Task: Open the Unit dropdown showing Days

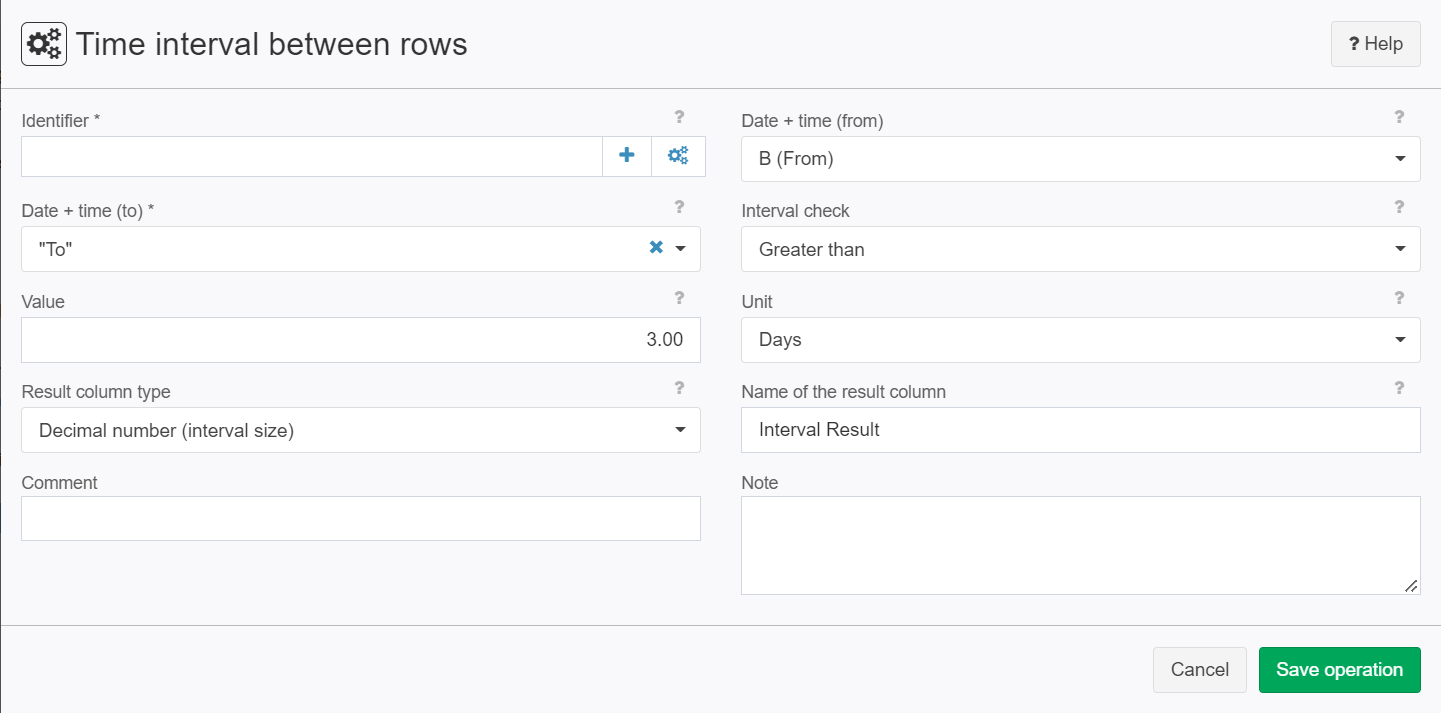Action: pos(1080,340)
